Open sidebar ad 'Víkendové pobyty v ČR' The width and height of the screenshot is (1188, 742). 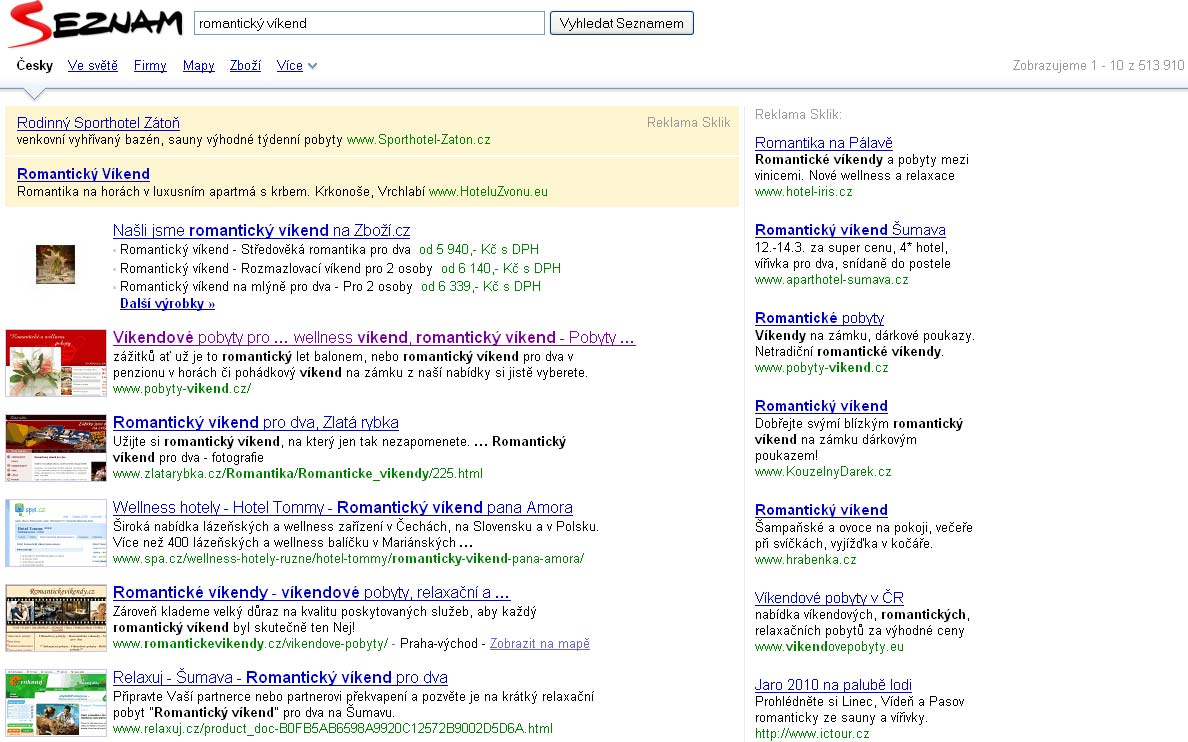pyautogui.click(x=829, y=597)
